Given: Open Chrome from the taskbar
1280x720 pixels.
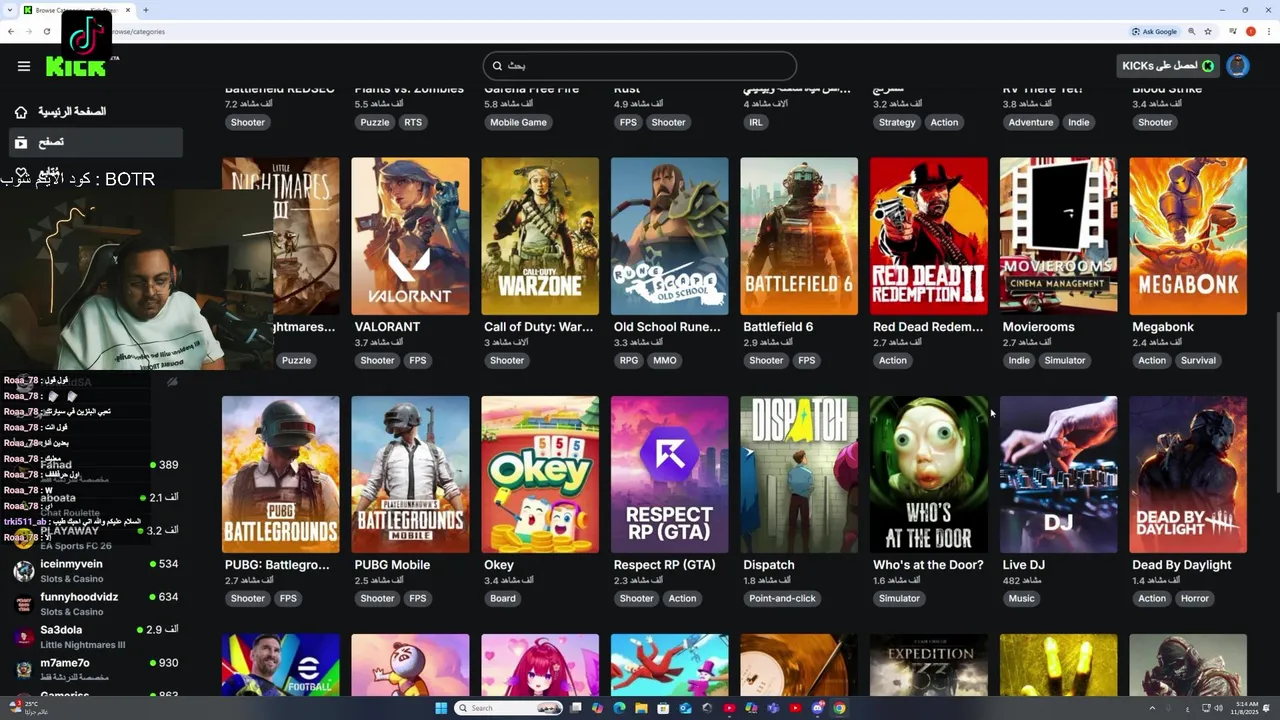Looking at the screenshot, I should coord(840,708).
